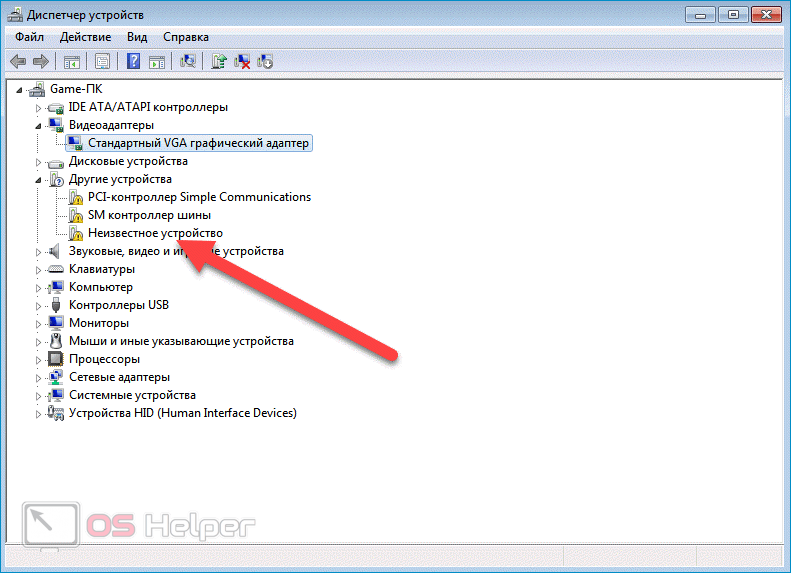The image size is (791, 573).
Task: Toggle the action pane toolbar icon
Action: 157,62
